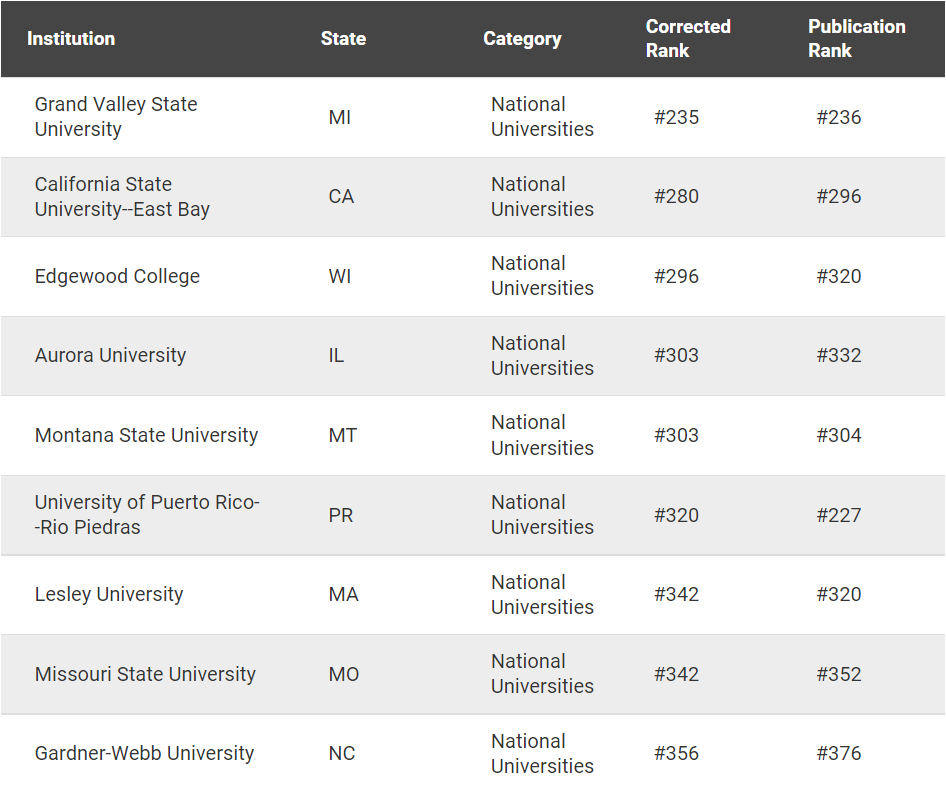
Task: Click corrected rank #356 cell
Action: tap(677, 754)
